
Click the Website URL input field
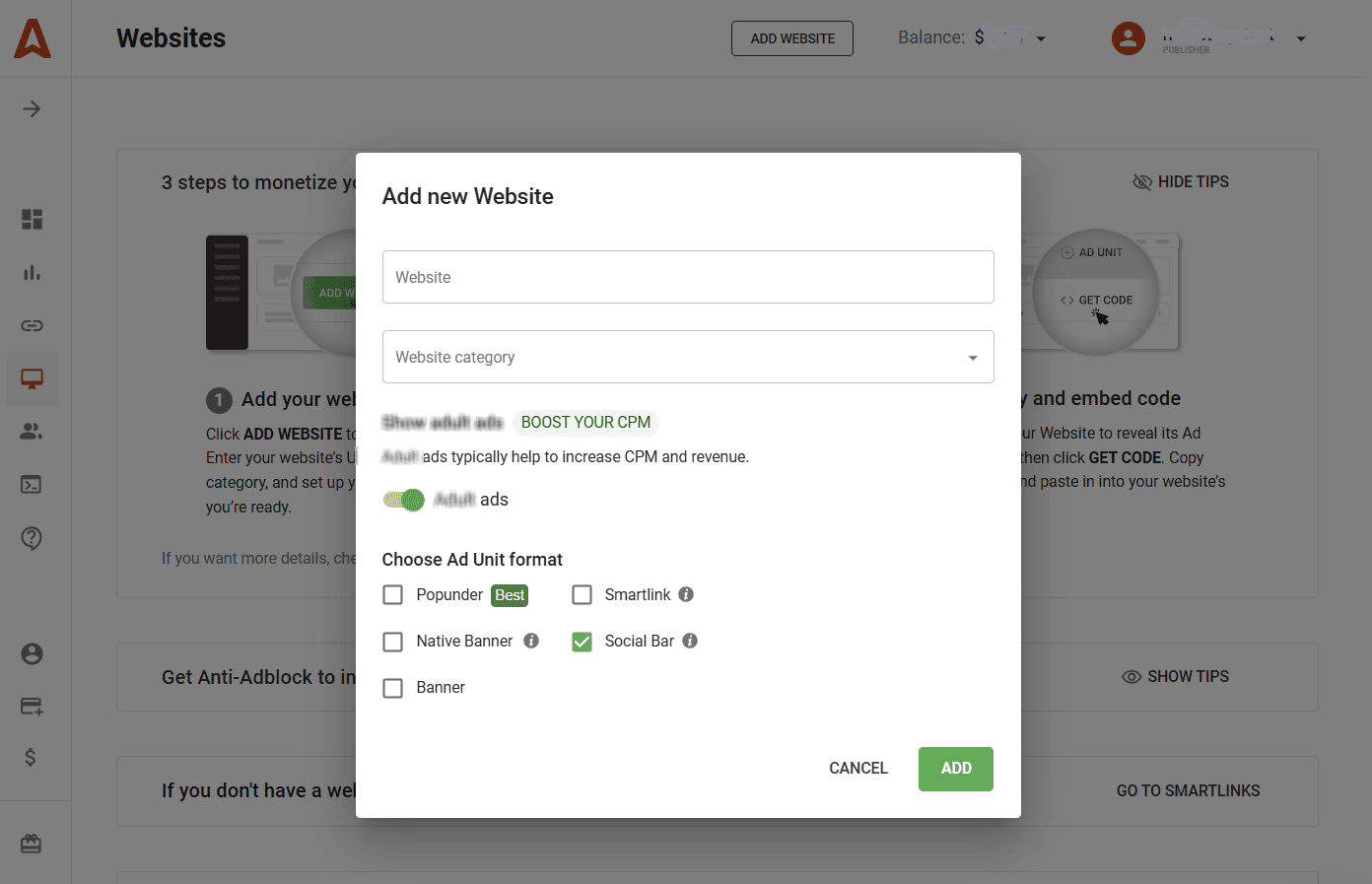pos(687,277)
